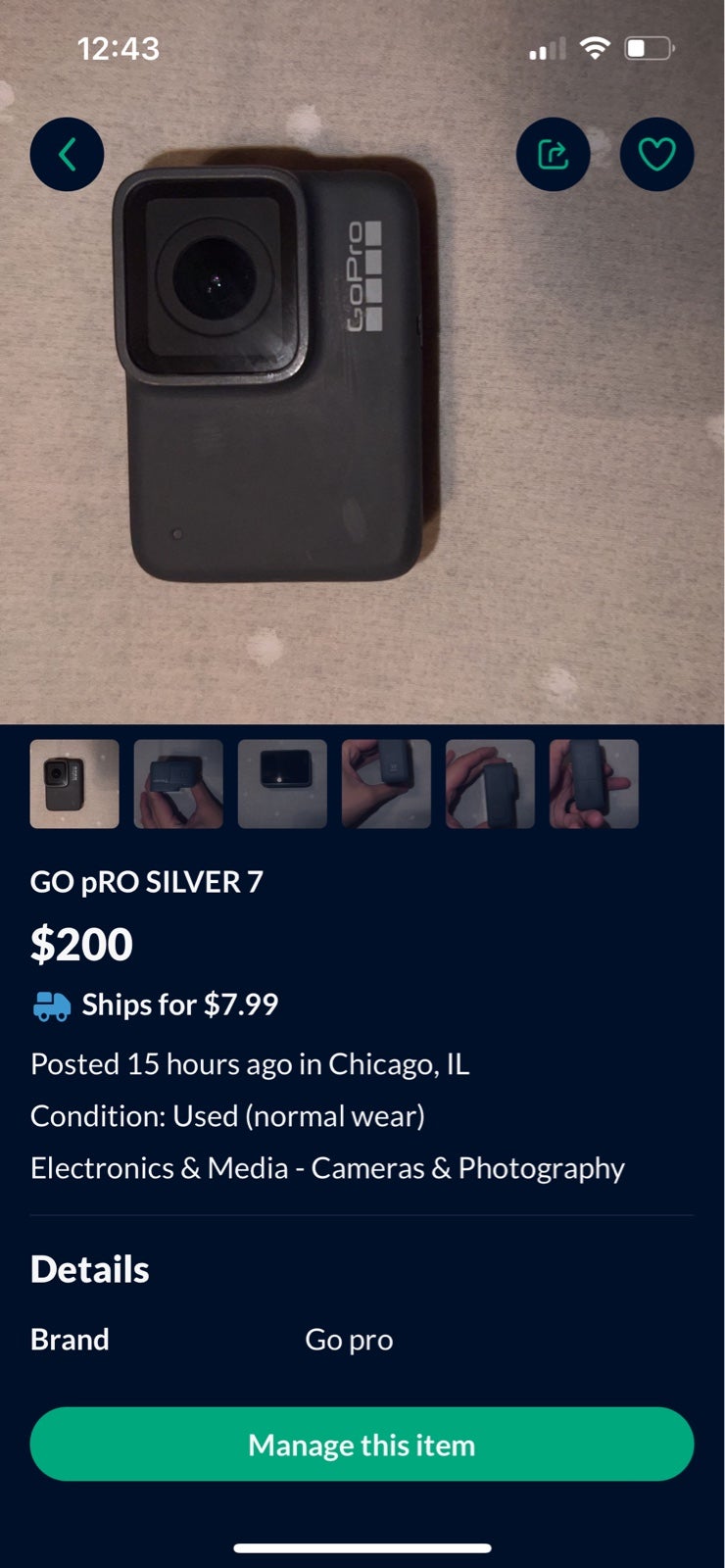Select the second thumbnail of the hand-held camera

click(178, 784)
